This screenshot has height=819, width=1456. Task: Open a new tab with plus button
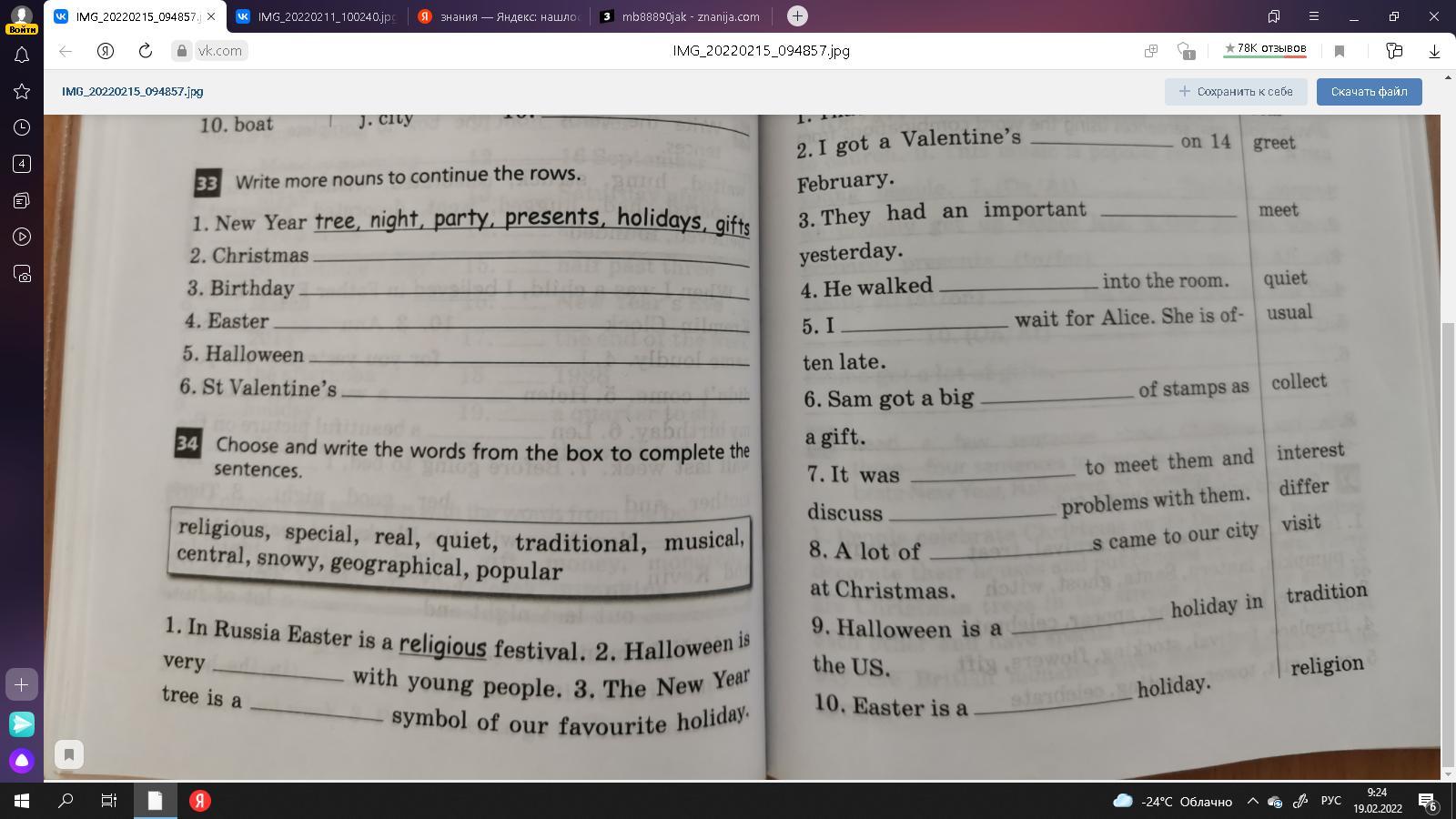797,16
